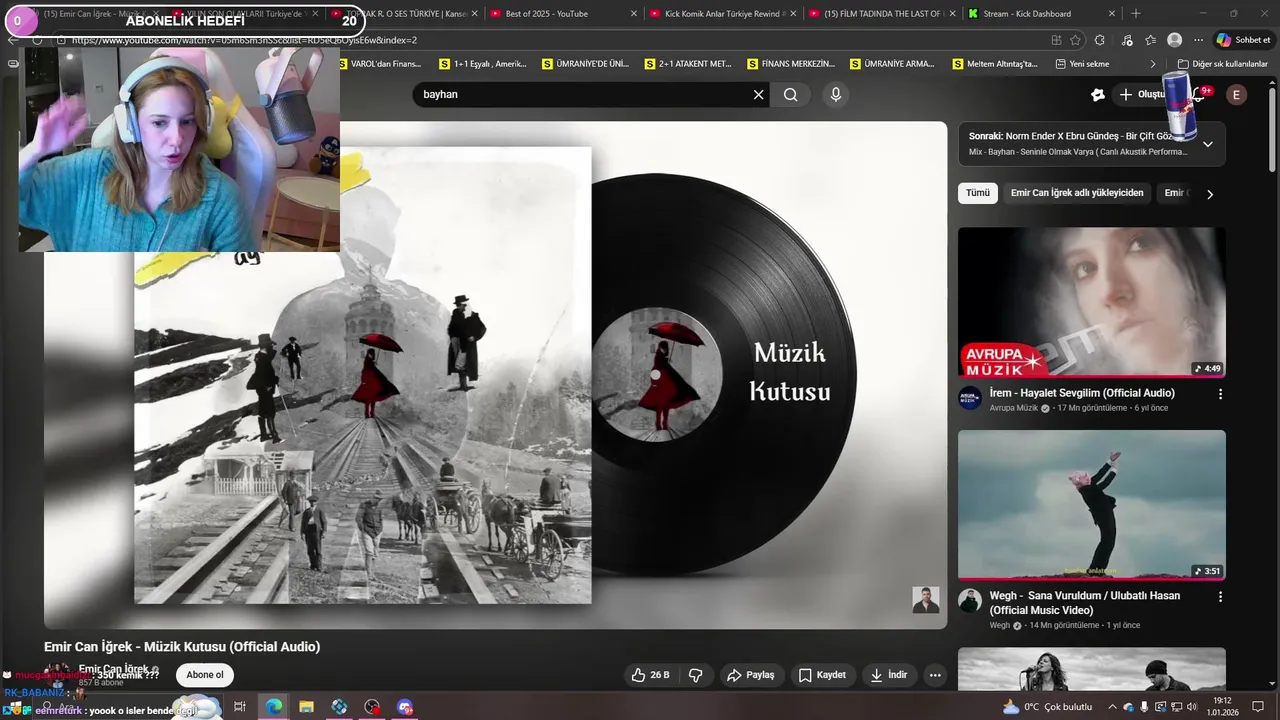Screen dimensions: 1280x720
Task: Open 'Diğer sık kullanılanlar' folder
Action: pyautogui.click(x=1222, y=64)
